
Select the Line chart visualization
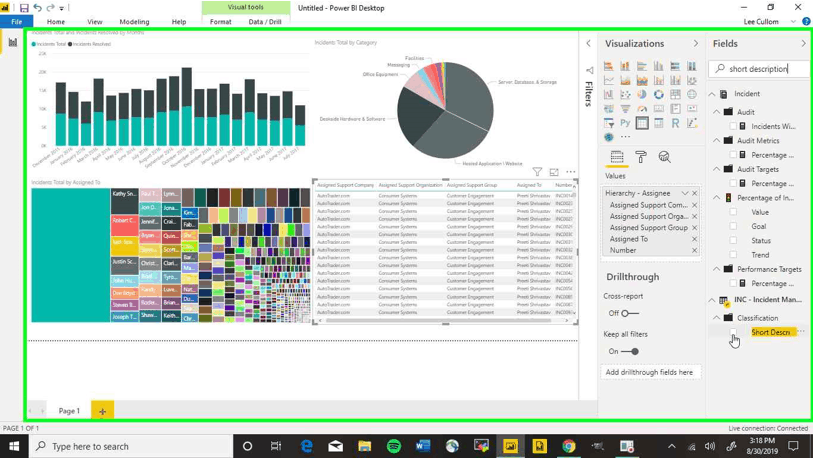[x=609, y=81]
